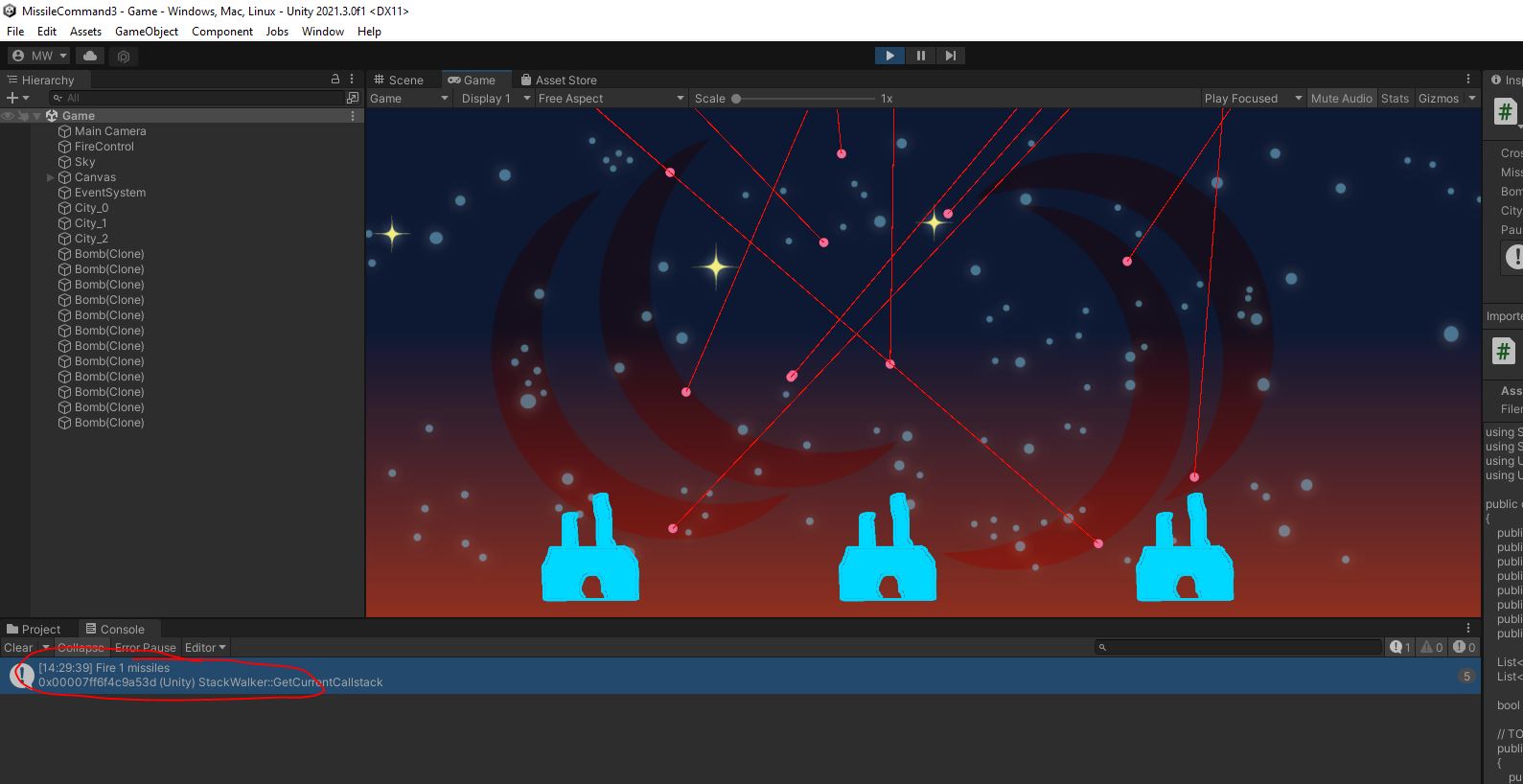Click the plus icon to create a GameObject

tap(12, 98)
